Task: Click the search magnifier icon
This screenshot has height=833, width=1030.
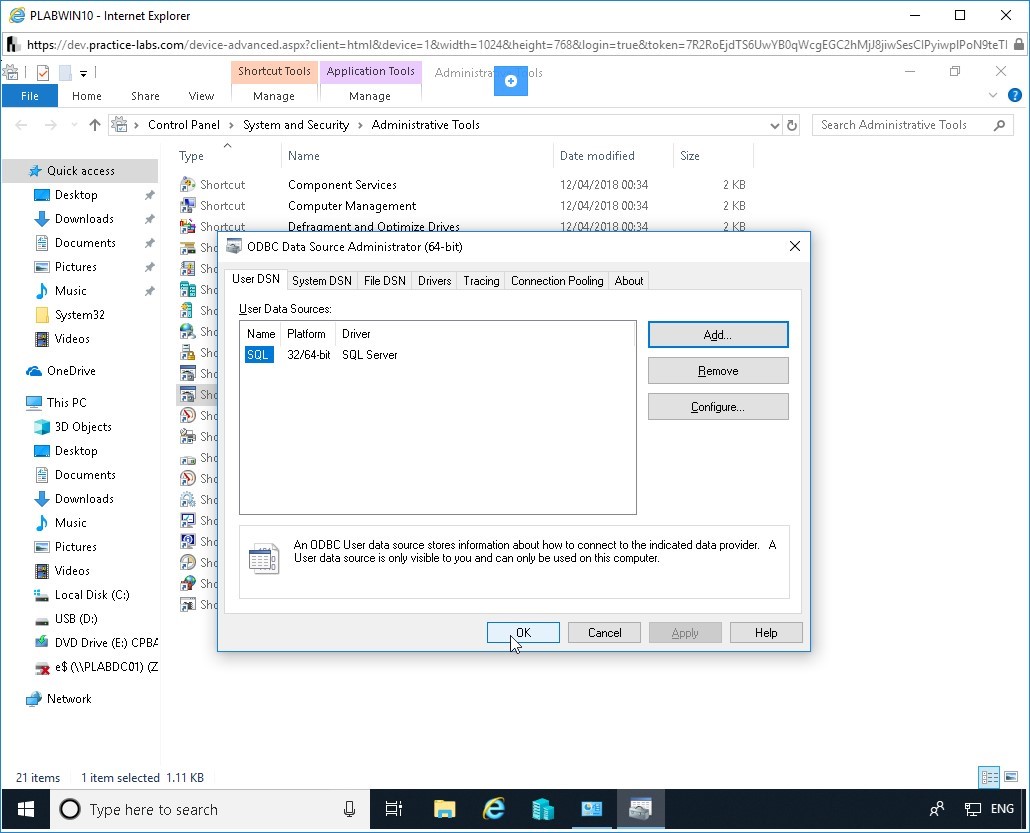Action: (999, 125)
